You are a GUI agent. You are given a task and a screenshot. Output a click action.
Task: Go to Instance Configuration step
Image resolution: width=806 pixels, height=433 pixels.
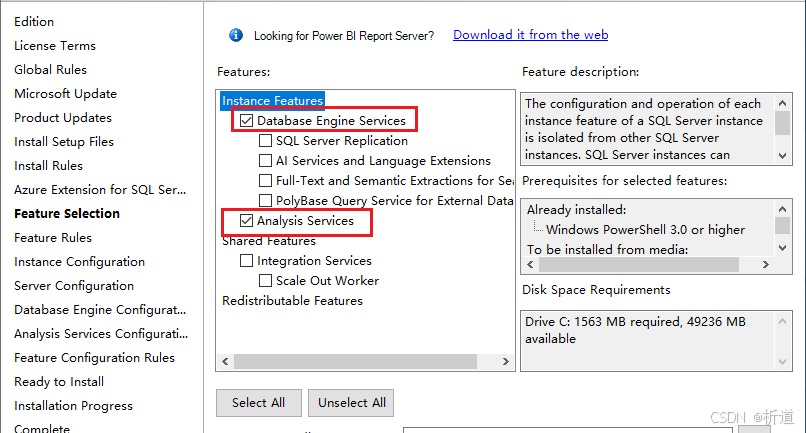79,262
